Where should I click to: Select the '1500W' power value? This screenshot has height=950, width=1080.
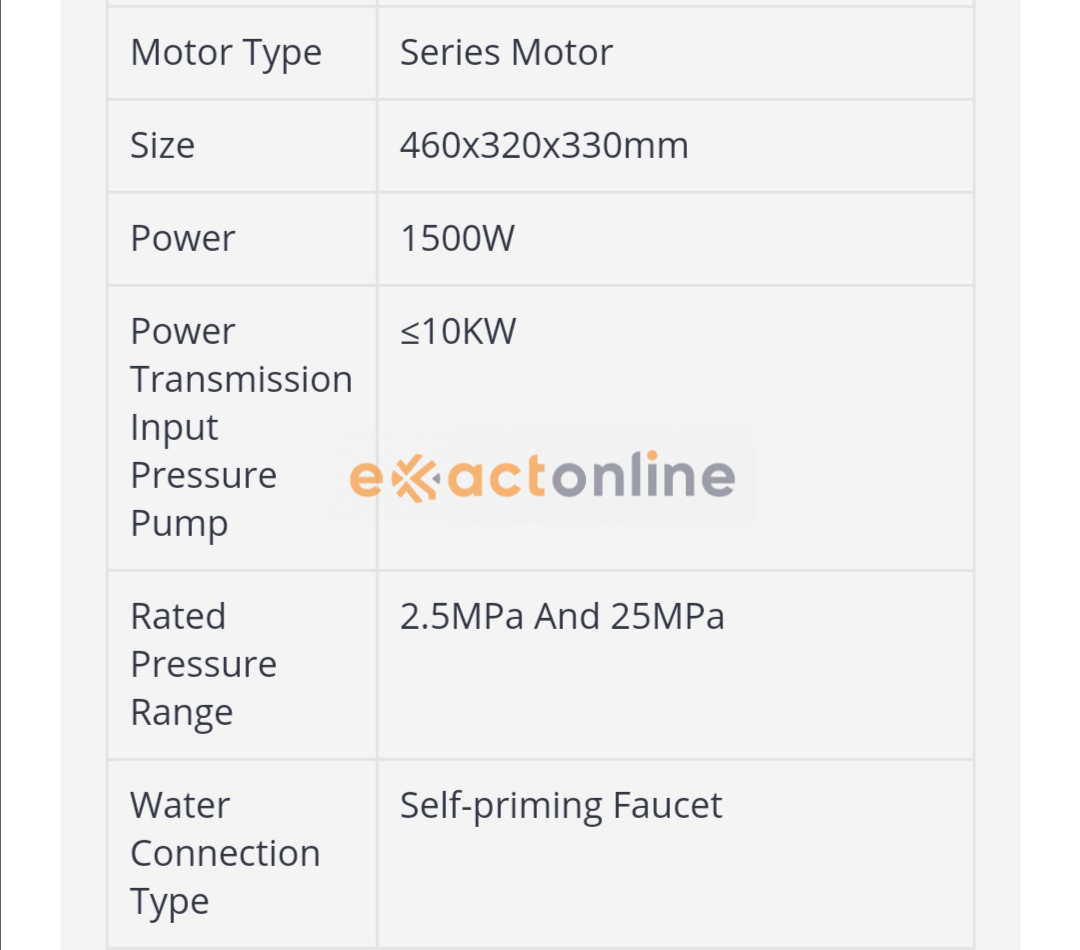457,239
